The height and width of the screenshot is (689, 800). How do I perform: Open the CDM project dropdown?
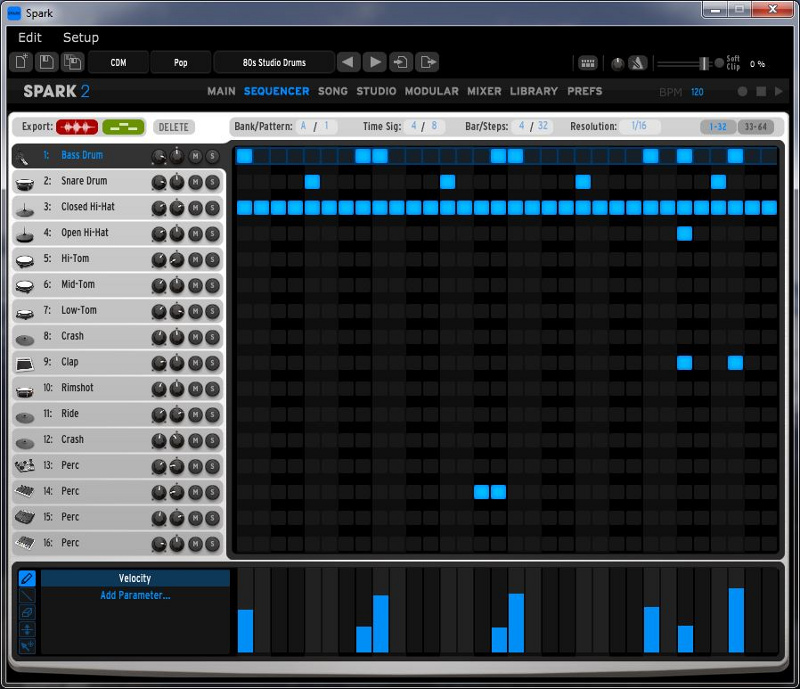click(118, 62)
